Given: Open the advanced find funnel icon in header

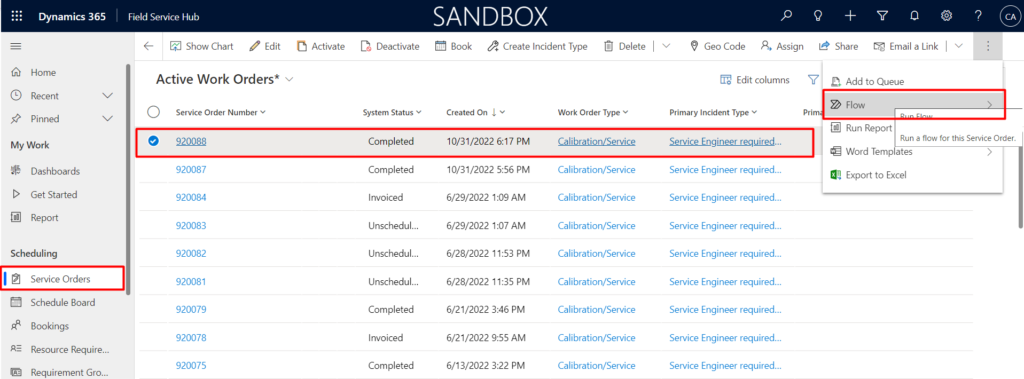Looking at the screenshot, I should pyautogui.click(x=882, y=16).
